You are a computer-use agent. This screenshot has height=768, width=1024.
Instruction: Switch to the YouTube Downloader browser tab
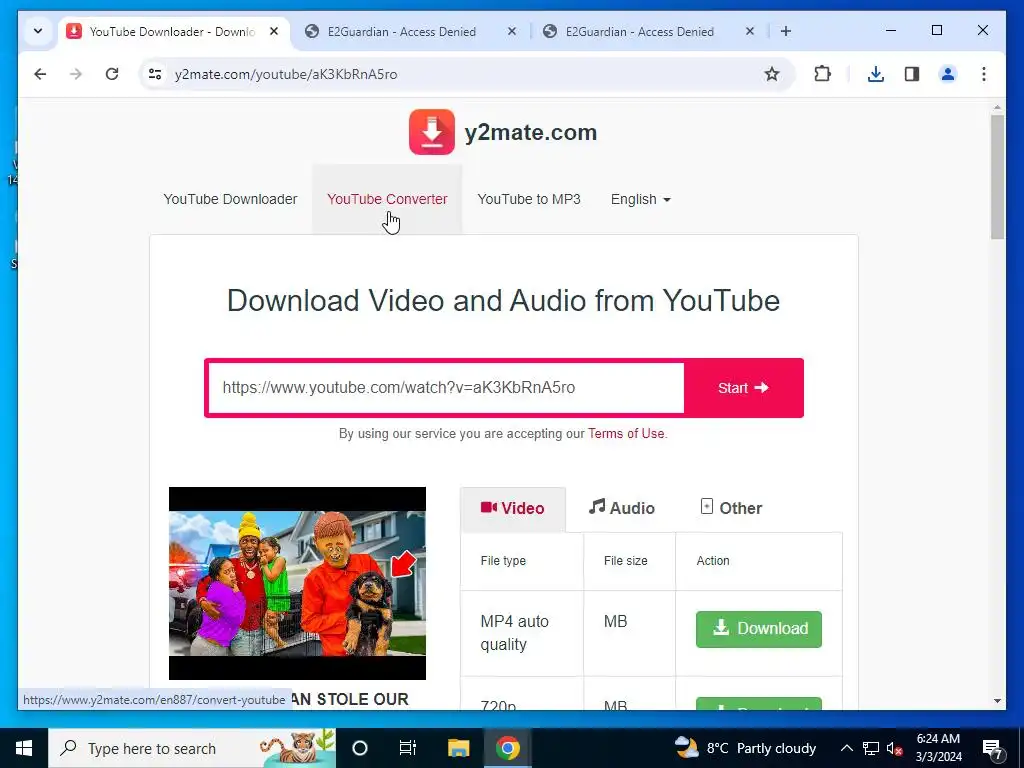coord(173,31)
